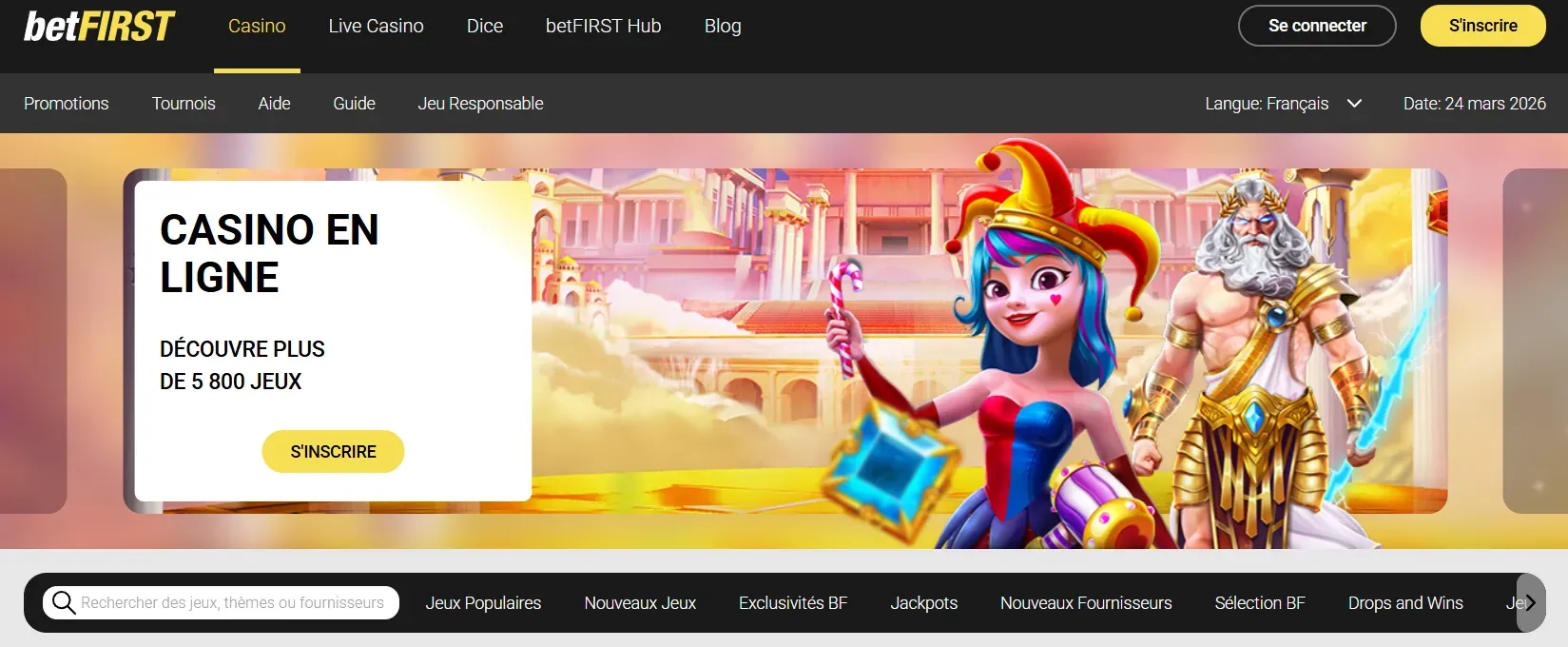Expand the language chevron
The image size is (1568, 647).
(1355, 104)
